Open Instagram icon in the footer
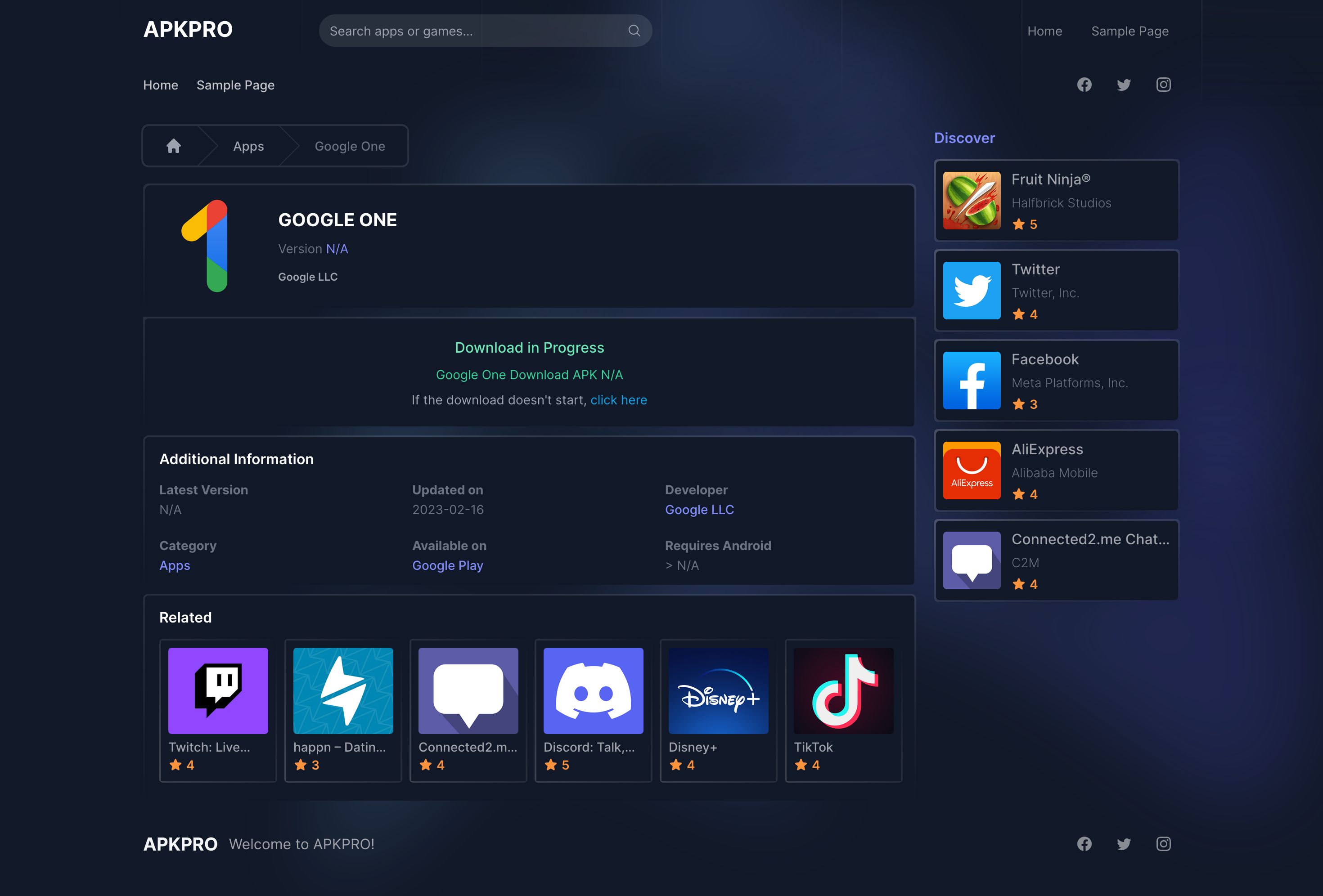 1163,844
